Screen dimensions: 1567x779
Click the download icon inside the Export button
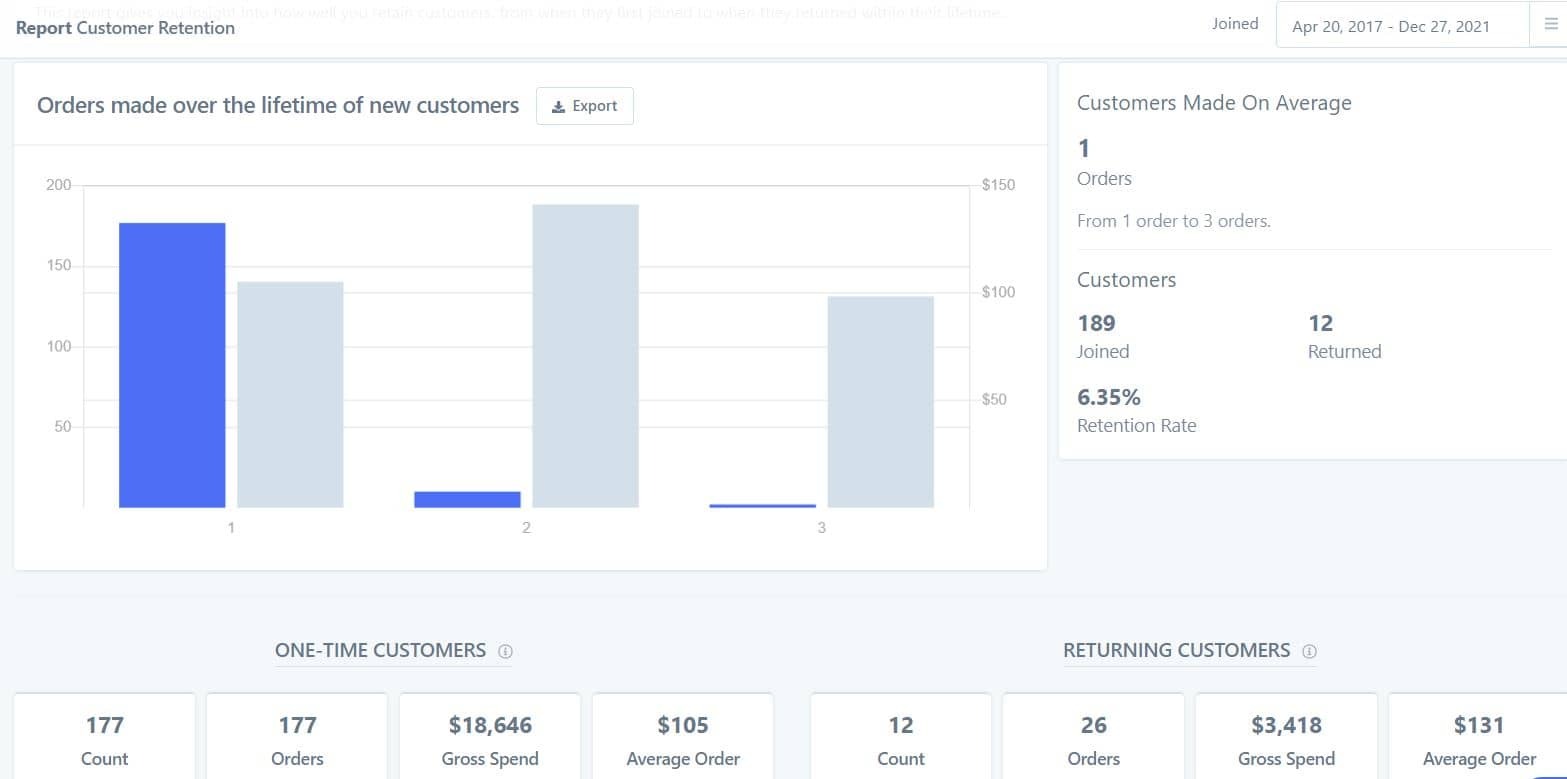(x=560, y=105)
